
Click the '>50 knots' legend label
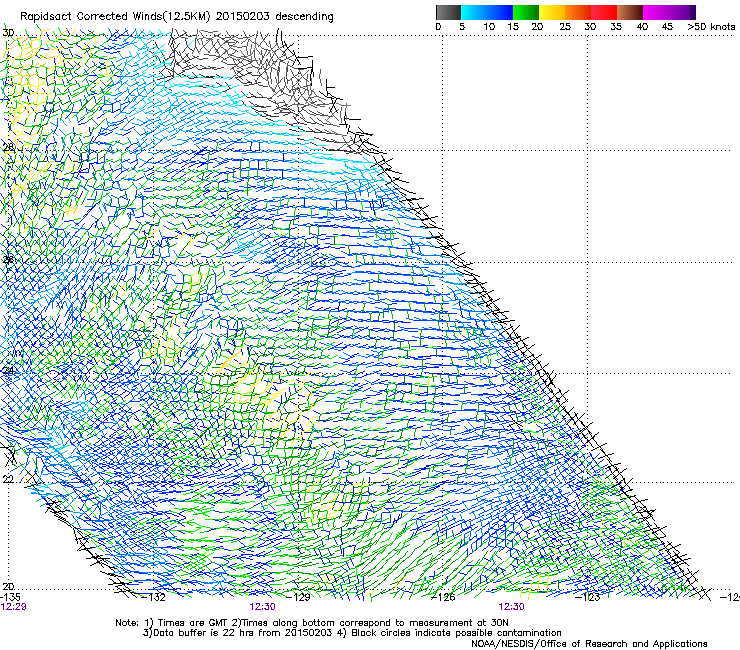tap(711, 27)
